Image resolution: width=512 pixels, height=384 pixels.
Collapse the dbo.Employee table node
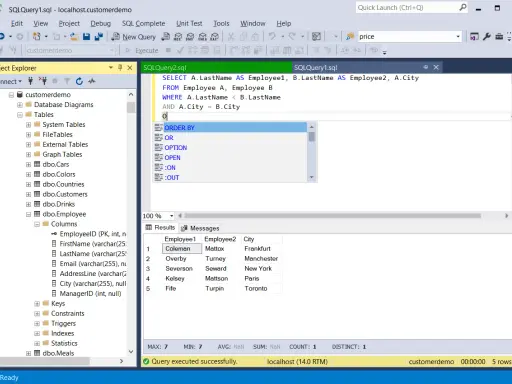[x=28, y=214]
